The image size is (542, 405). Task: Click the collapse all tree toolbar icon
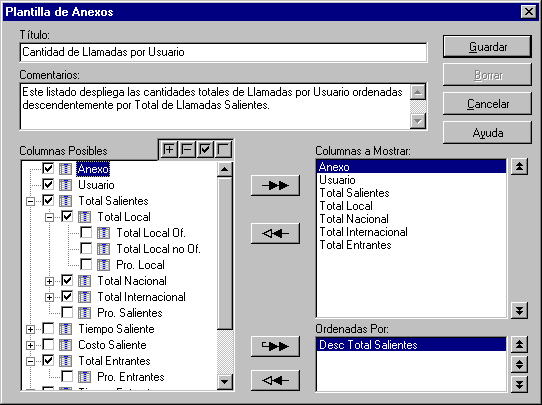tap(187, 150)
